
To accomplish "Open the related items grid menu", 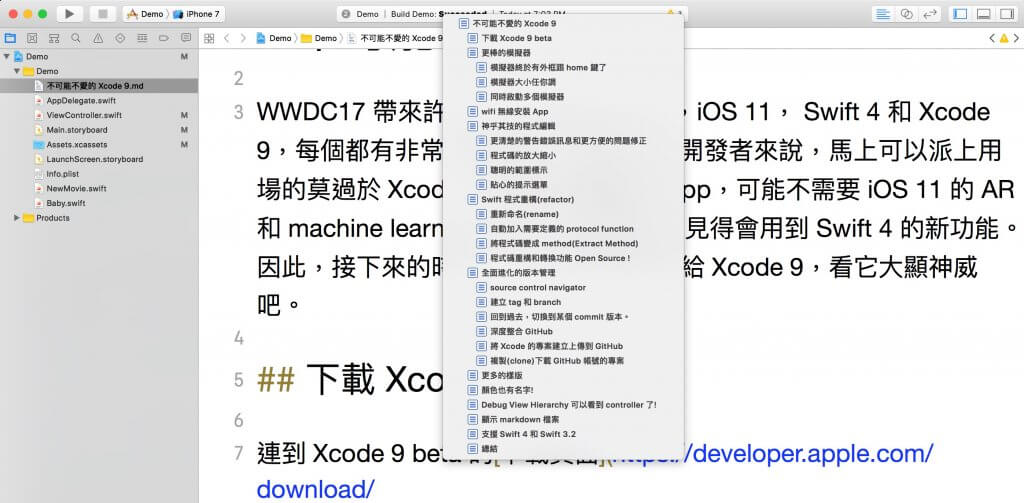I will 209,38.
